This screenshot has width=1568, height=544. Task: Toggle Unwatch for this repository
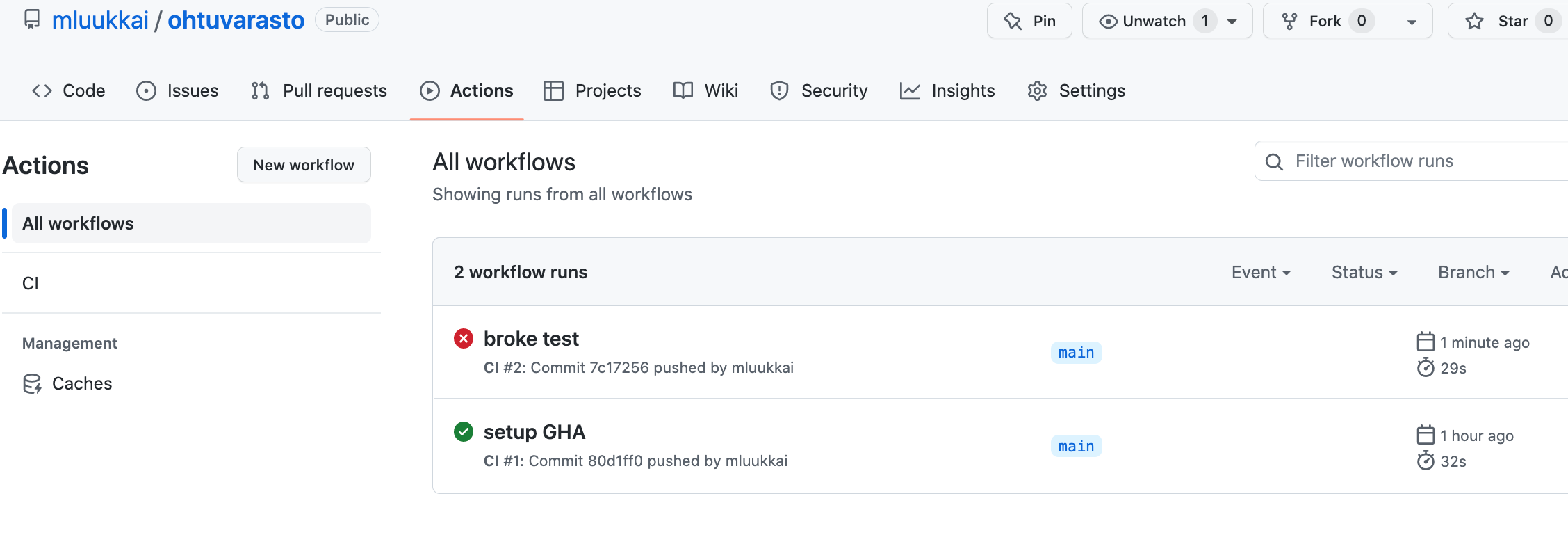point(1143,21)
